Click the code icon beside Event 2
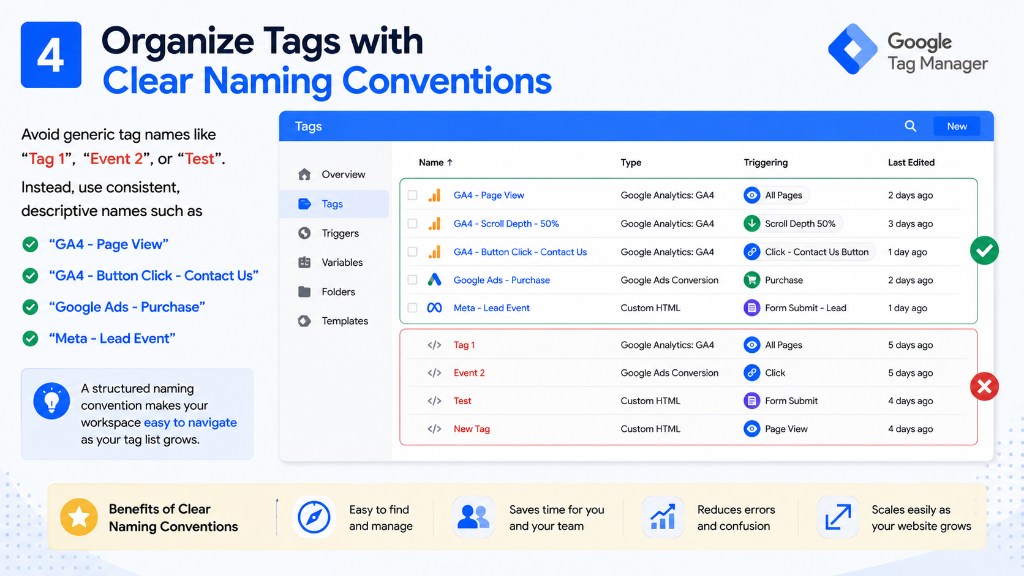This screenshot has width=1024, height=576. coord(434,373)
